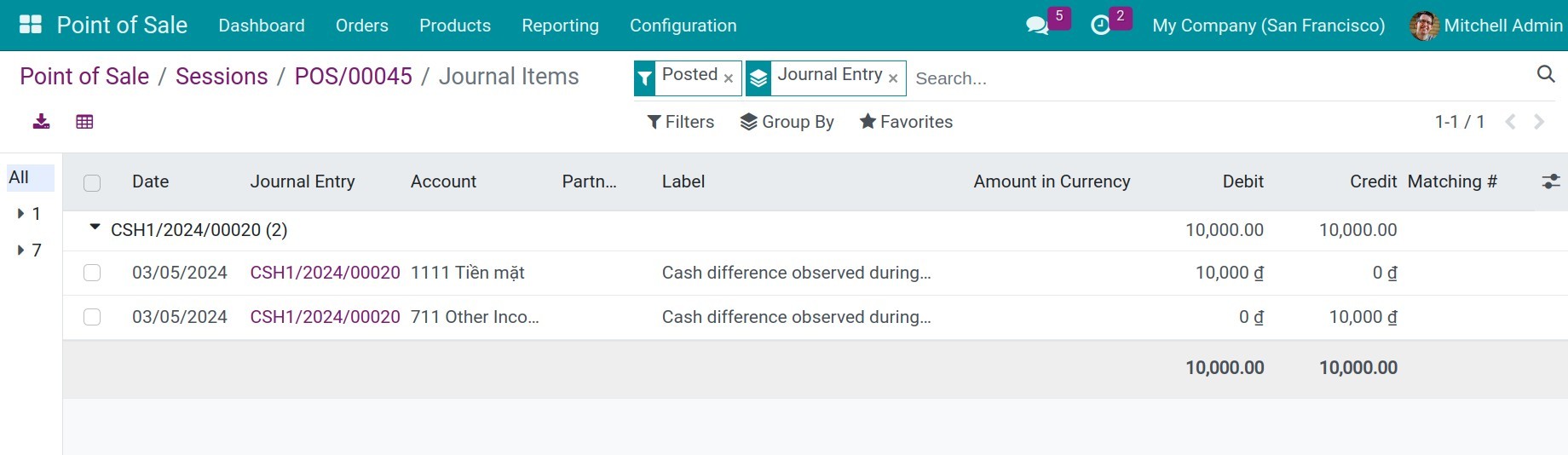The height and width of the screenshot is (455, 1568).
Task: Open the Reporting menu
Action: coord(560,26)
